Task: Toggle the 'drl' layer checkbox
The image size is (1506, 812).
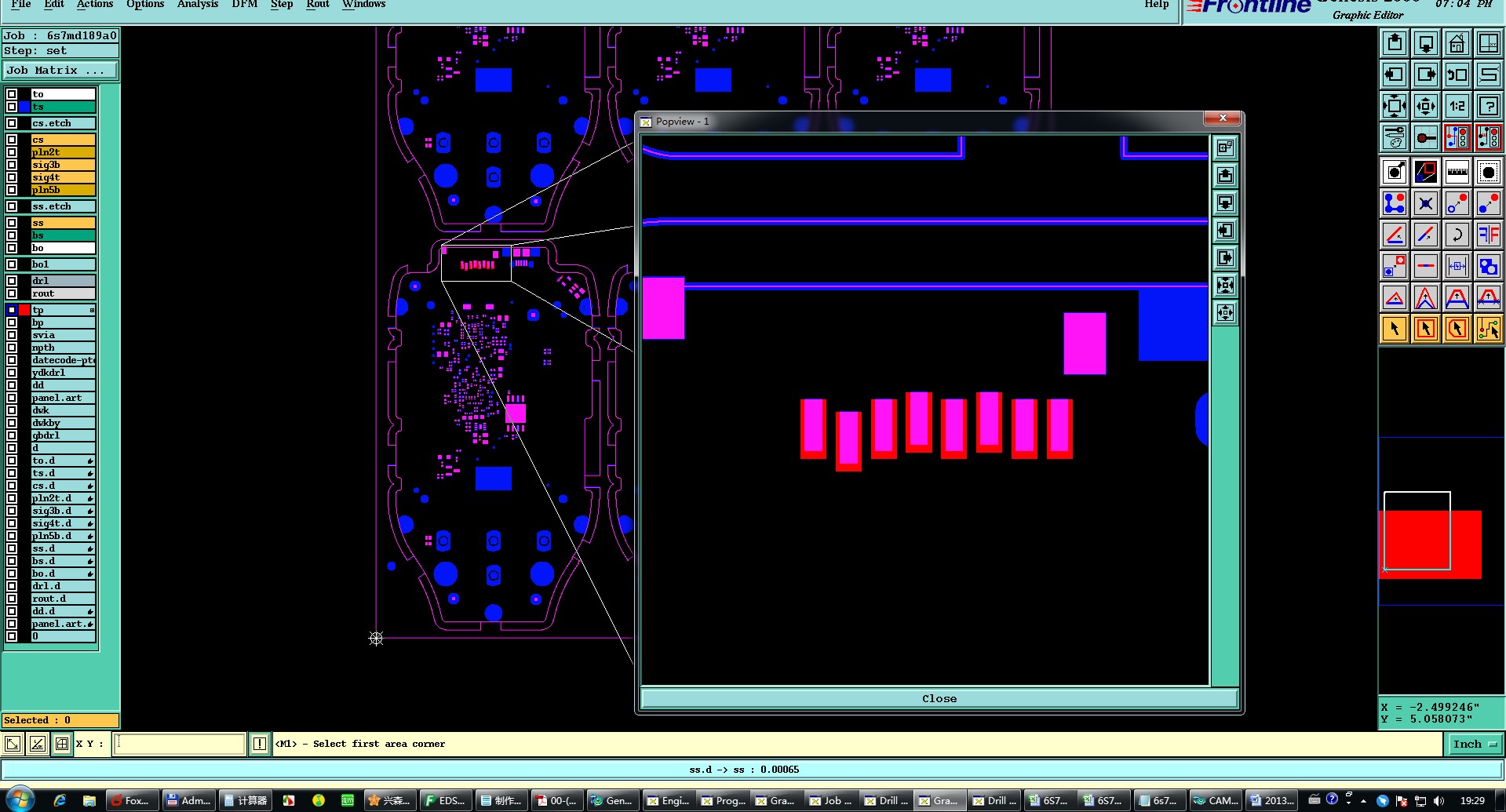Action: pyautogui.click(x=12, y=281)
